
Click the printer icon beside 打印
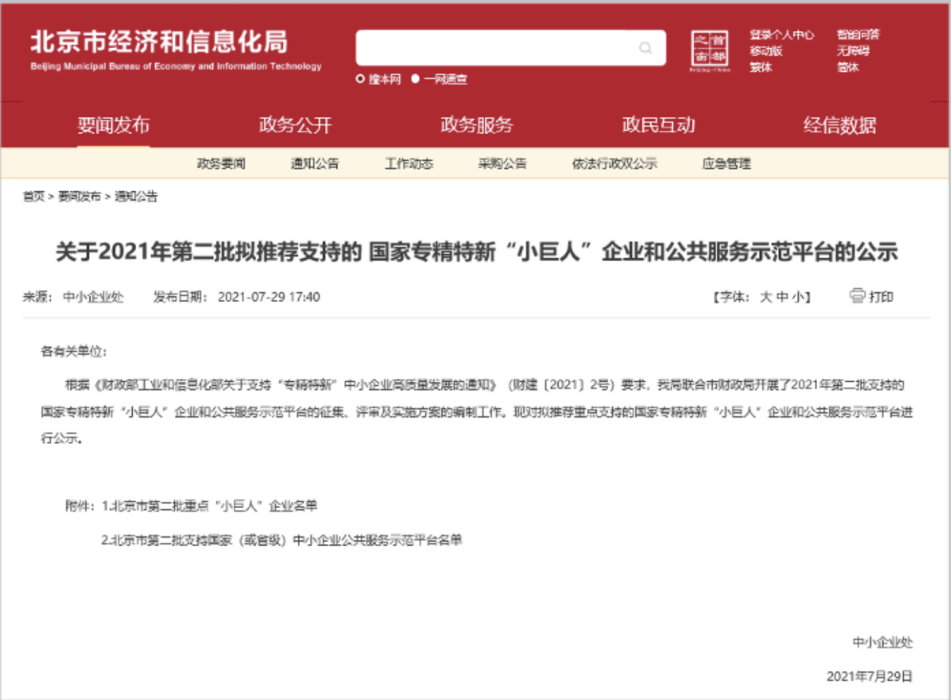(x=857, y=296)
